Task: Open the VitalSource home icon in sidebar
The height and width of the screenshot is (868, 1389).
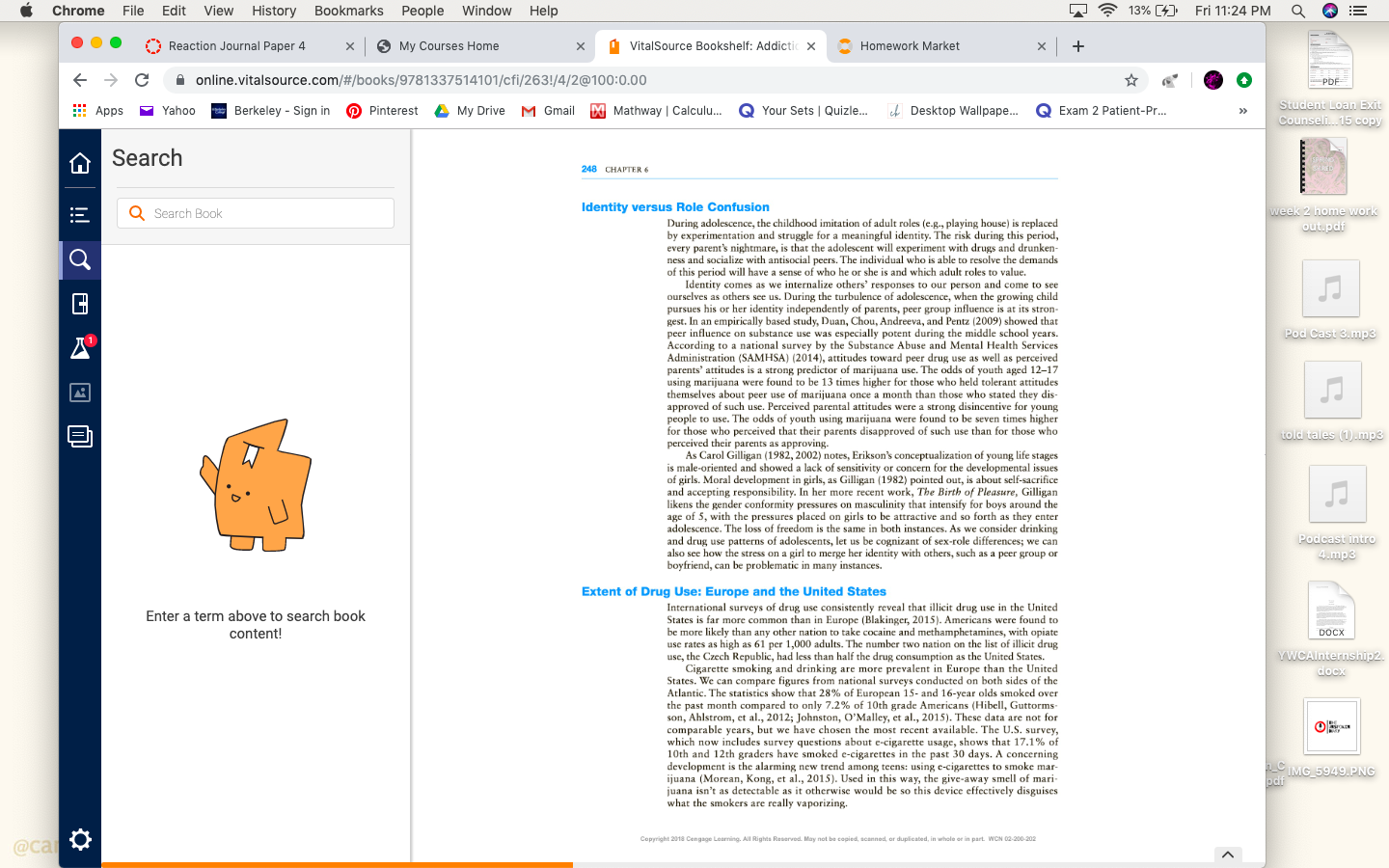Action: click(80, 163)
